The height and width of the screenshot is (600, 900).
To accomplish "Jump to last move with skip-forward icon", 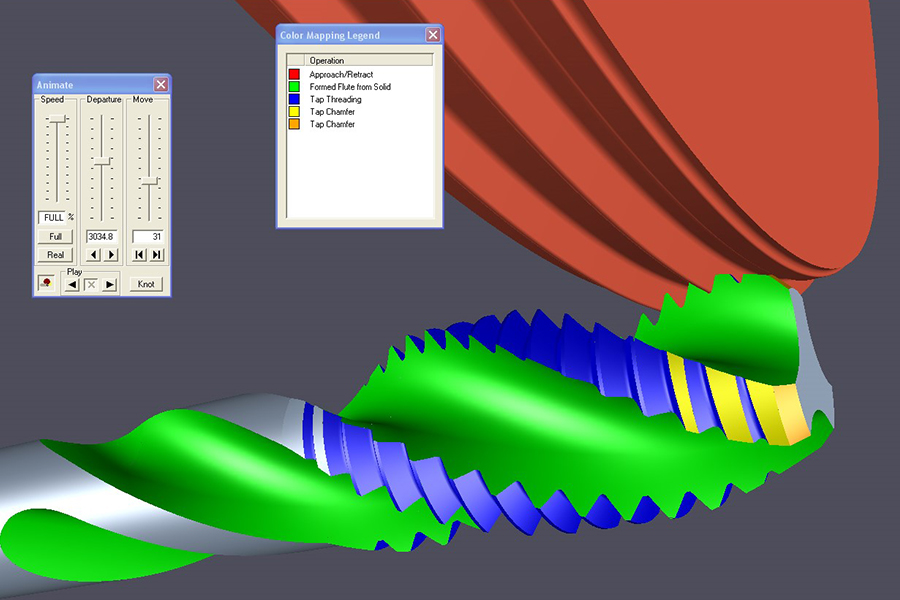I will click(157, 255).
